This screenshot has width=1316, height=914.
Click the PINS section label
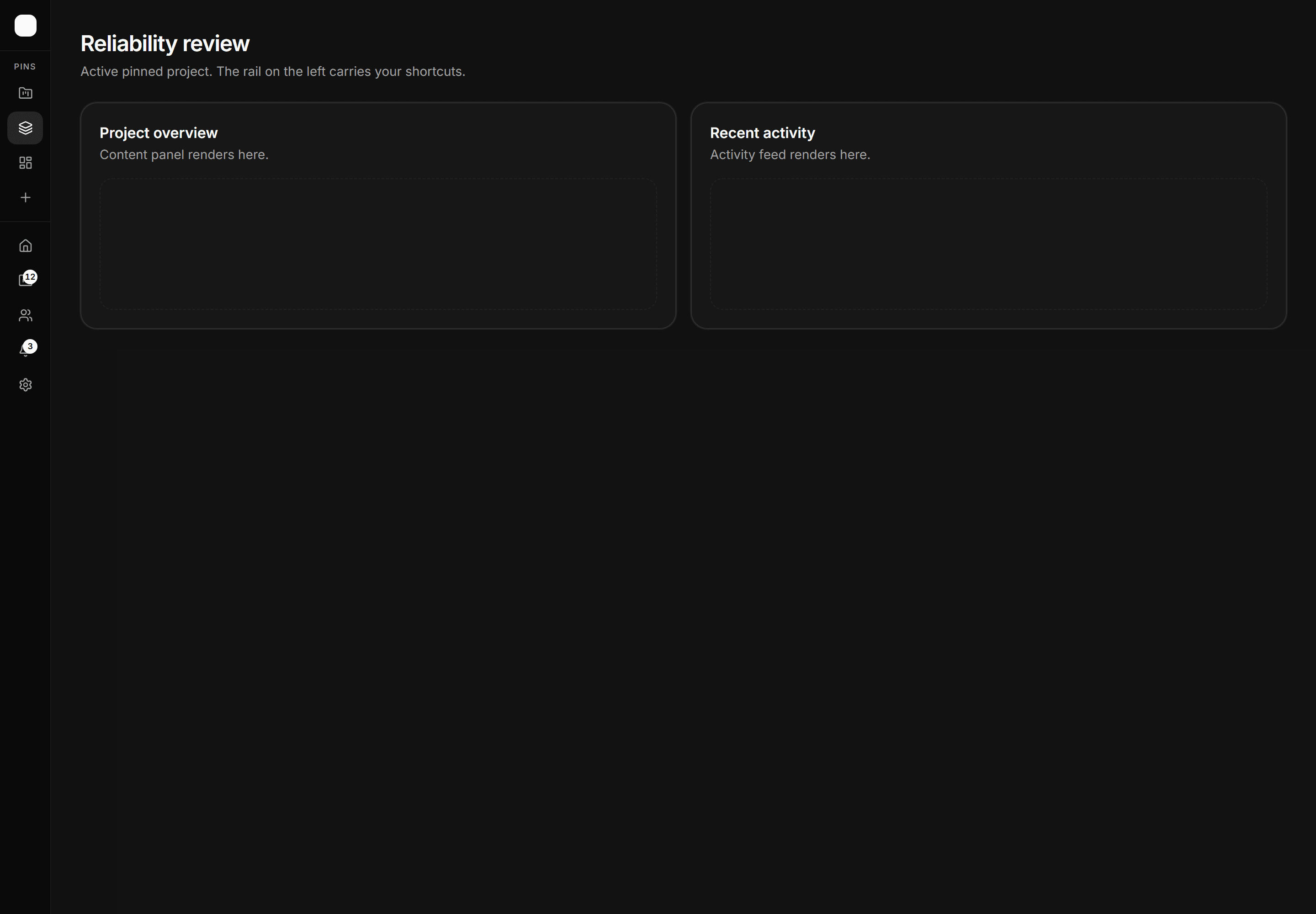25,66
